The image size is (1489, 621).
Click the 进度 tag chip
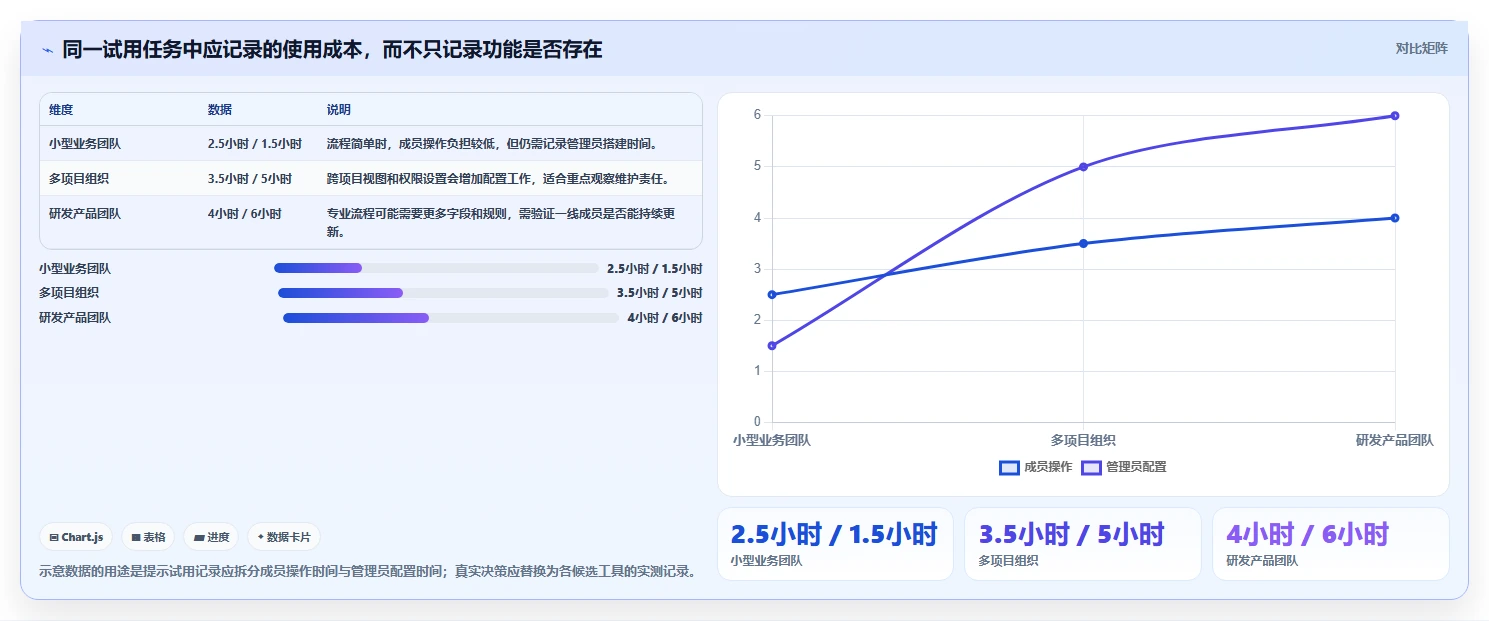(x=211, y=537)
